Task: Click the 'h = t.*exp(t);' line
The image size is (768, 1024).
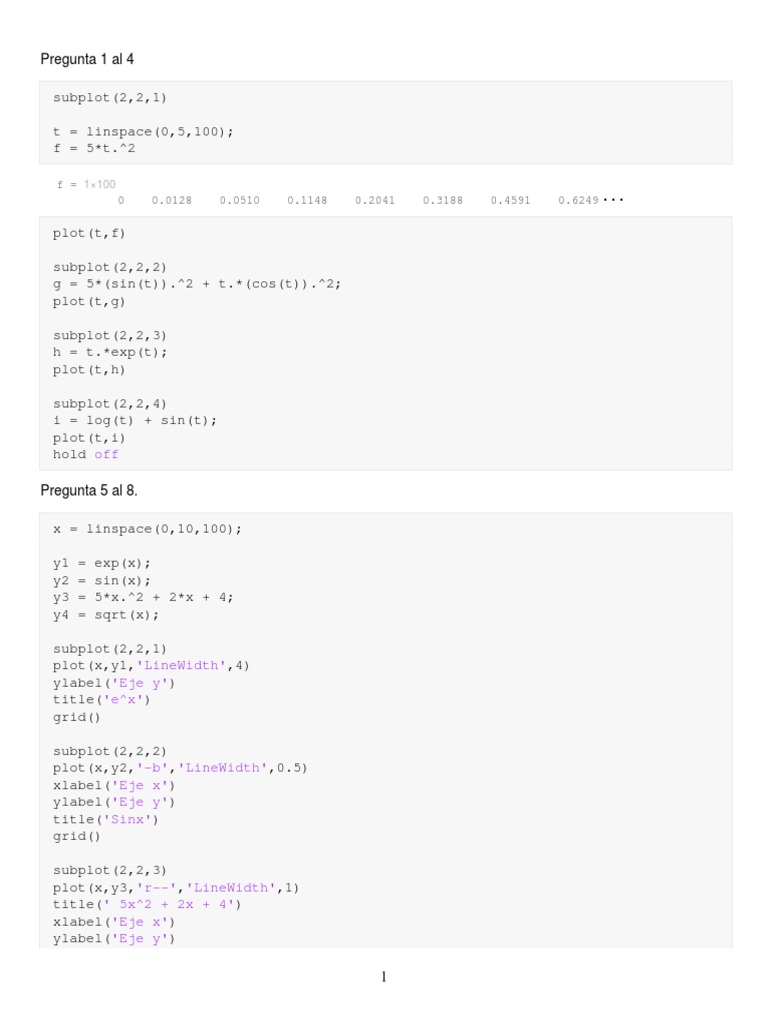Action: 110,353
